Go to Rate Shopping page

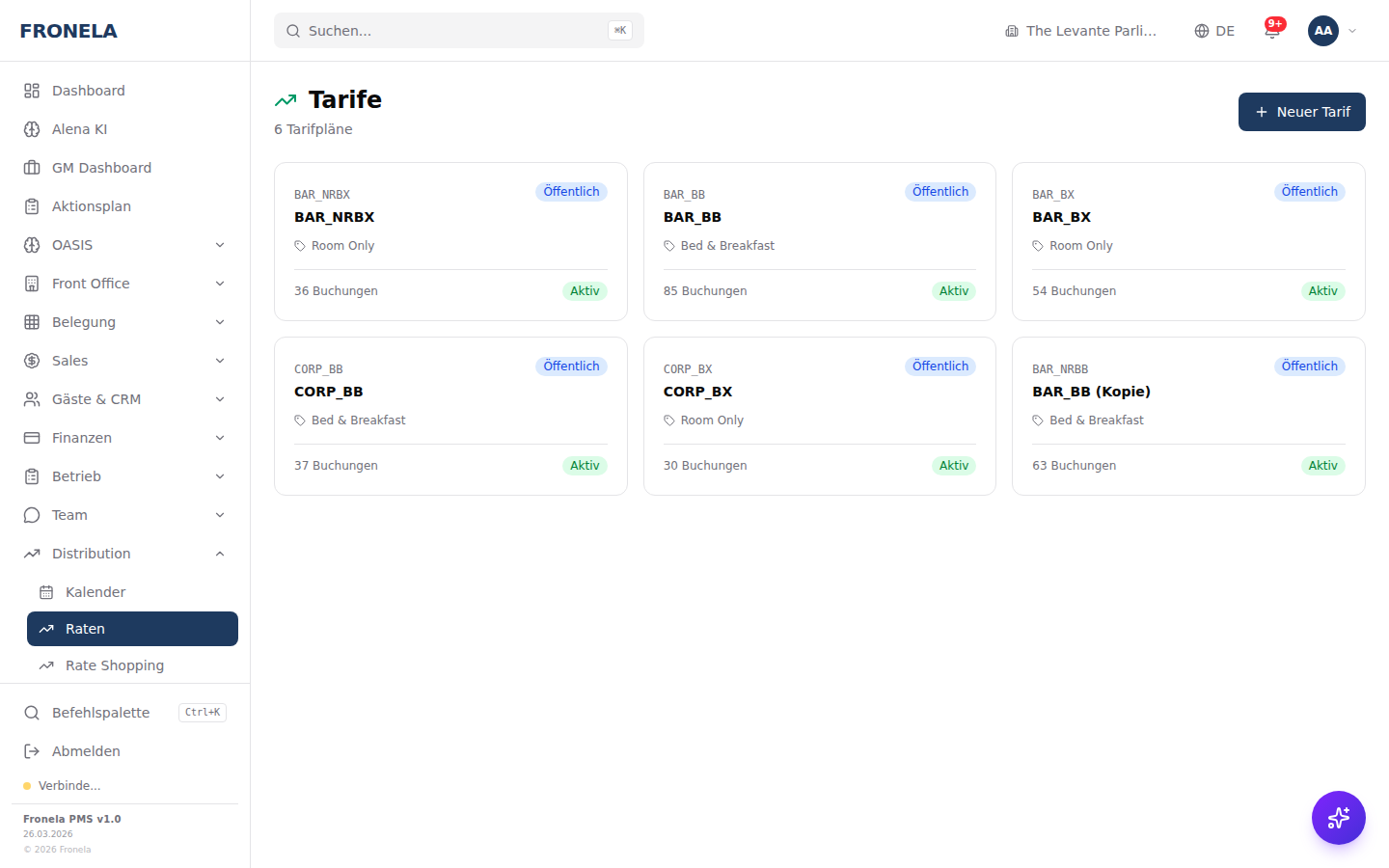[114, 665]
